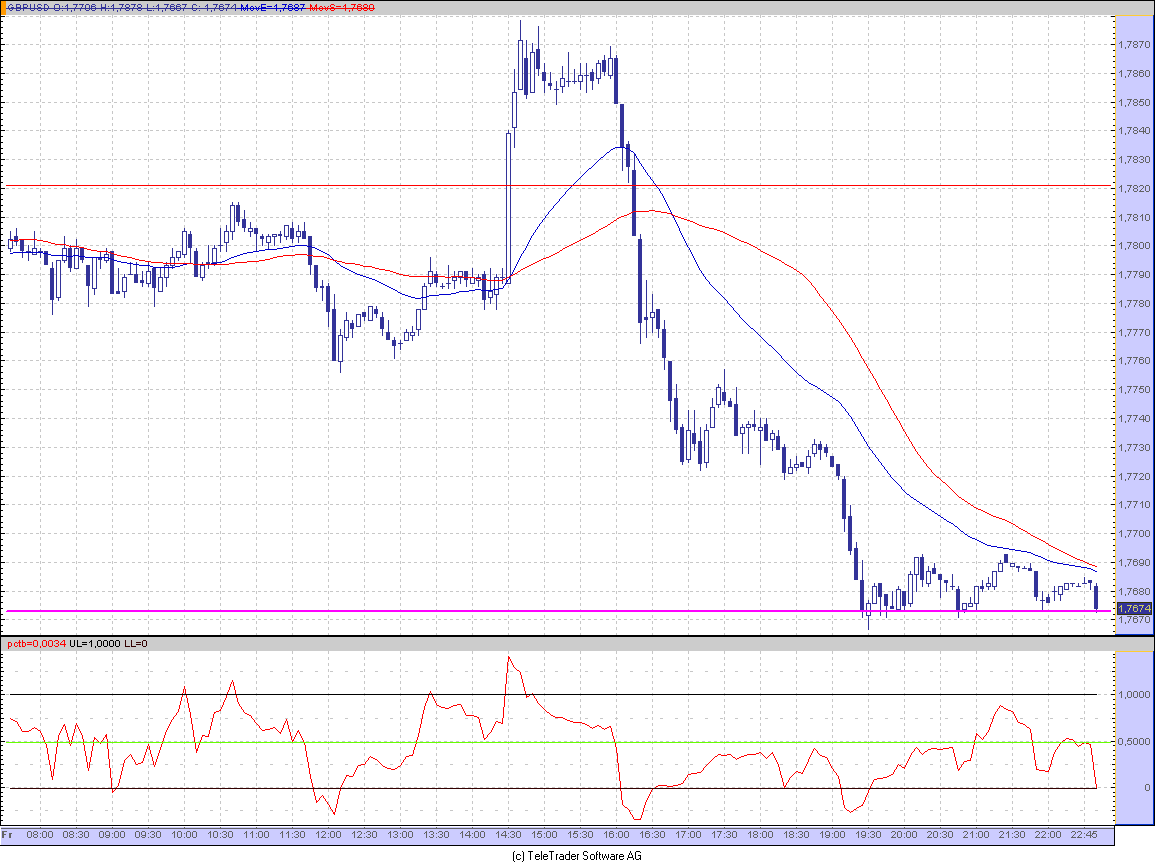Click the 0,5000 indicator scale label
Screen dimensions: 1155x862
[x=1134, y=742]
